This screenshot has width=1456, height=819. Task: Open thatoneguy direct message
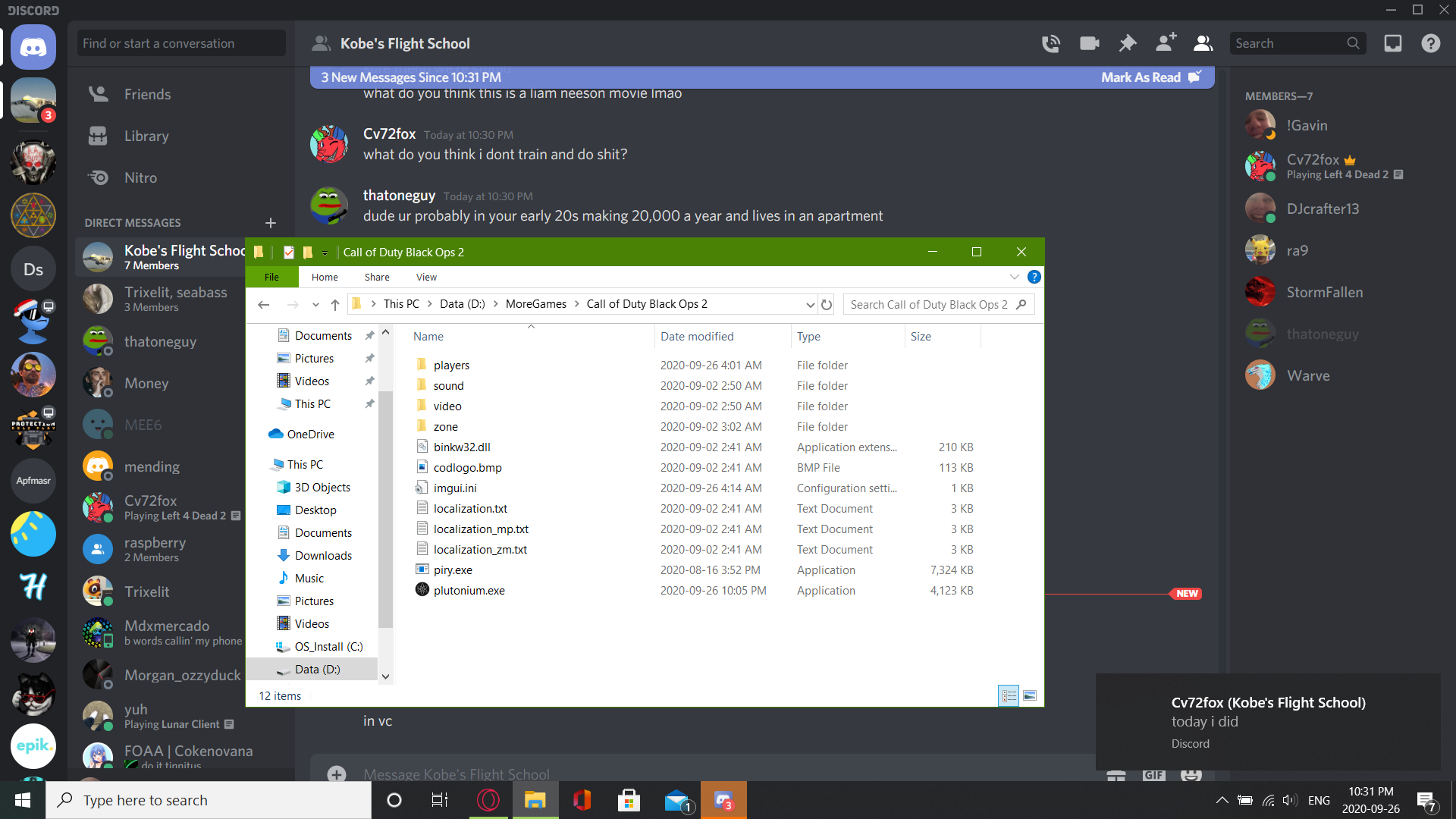pyautogui.click(x=162, y=341)
